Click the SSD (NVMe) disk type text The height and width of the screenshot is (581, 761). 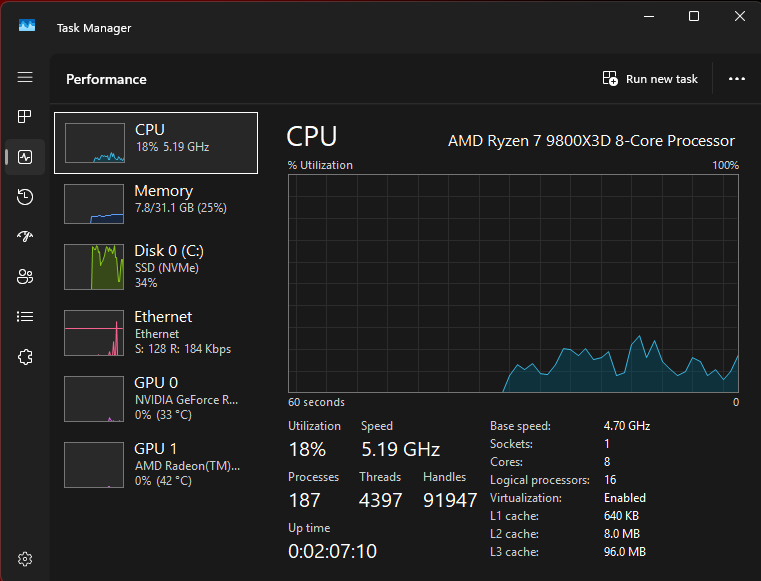[166, 268]
